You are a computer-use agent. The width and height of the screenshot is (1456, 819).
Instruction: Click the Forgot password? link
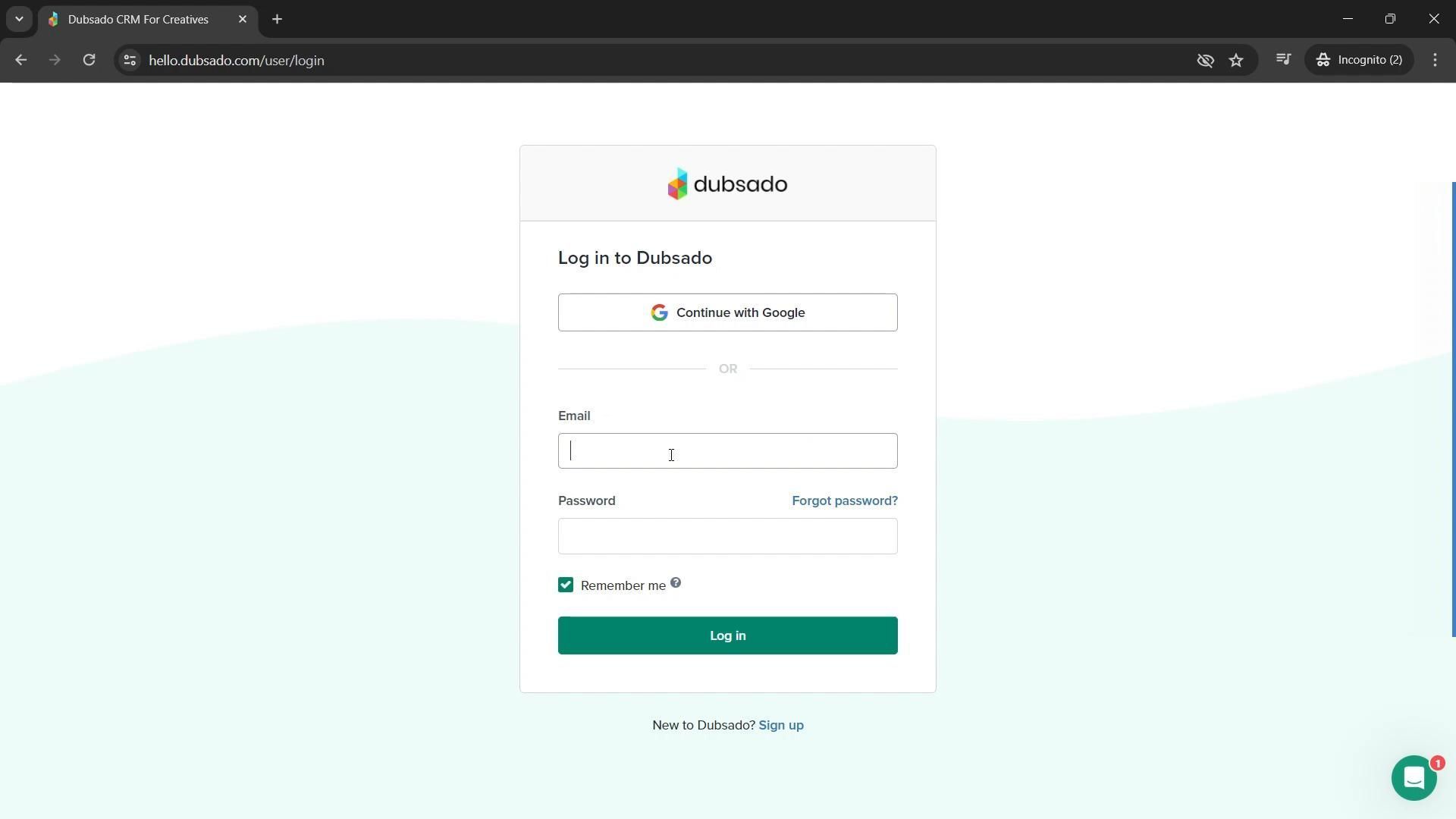click(x=844, y=500)
